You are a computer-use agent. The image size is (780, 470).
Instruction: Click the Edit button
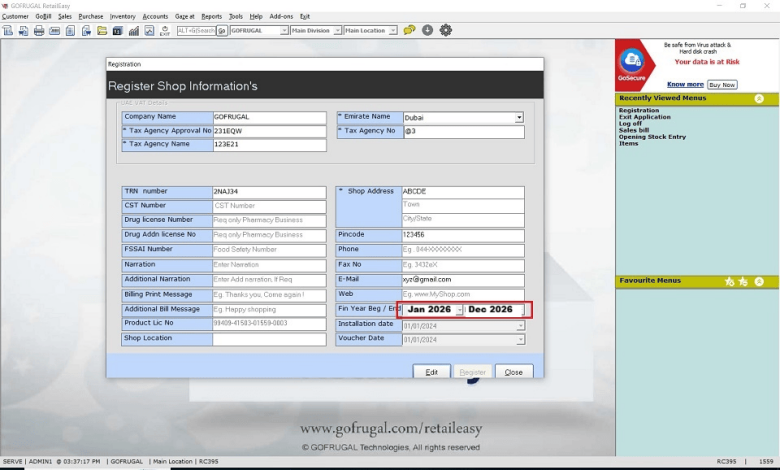pos(431,372)
